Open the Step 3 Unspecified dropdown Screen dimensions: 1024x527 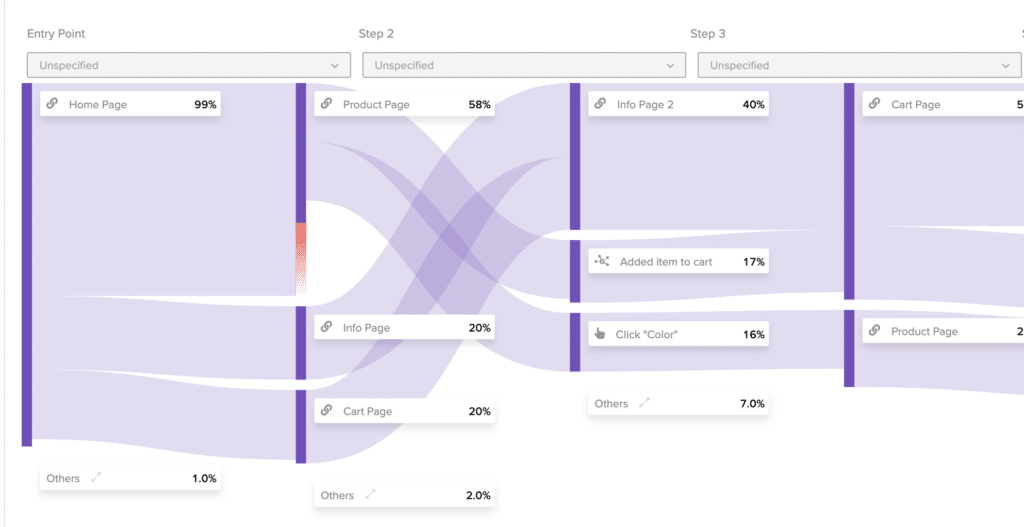click(x=859, y=65)
